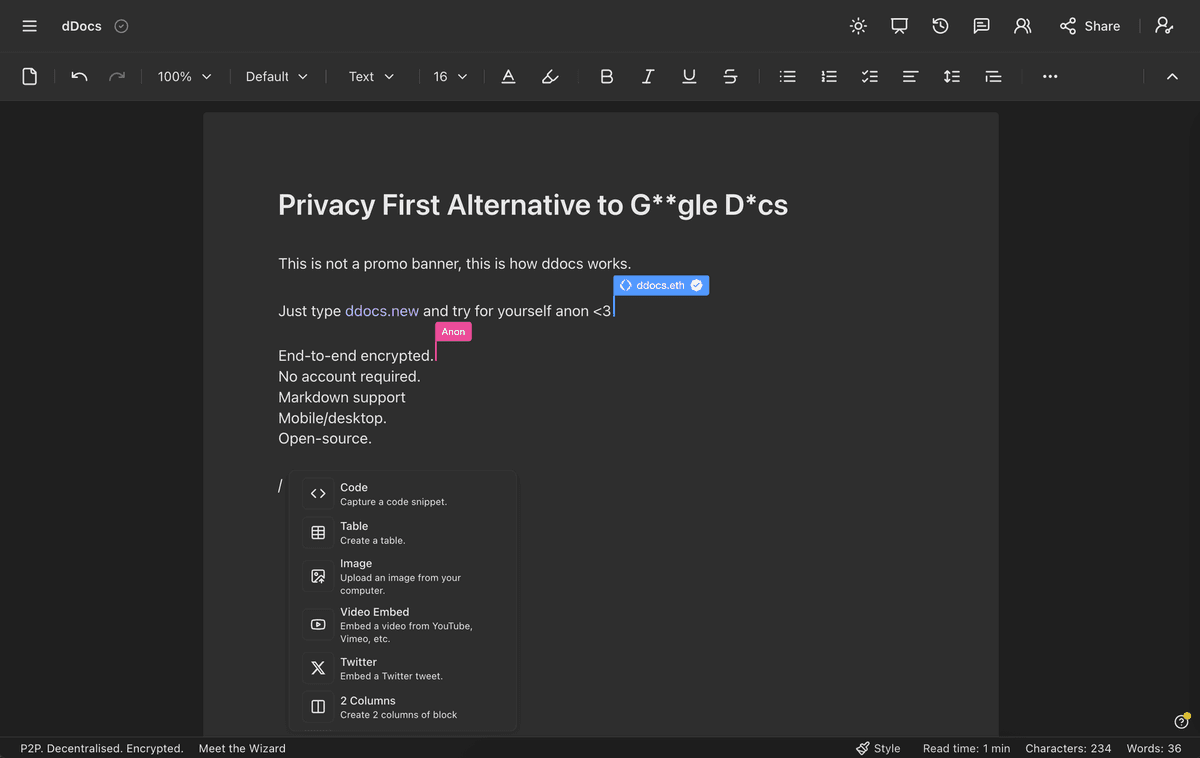Click the Characters: 234 counter
1200x758 pixels.
(1068, 748)
